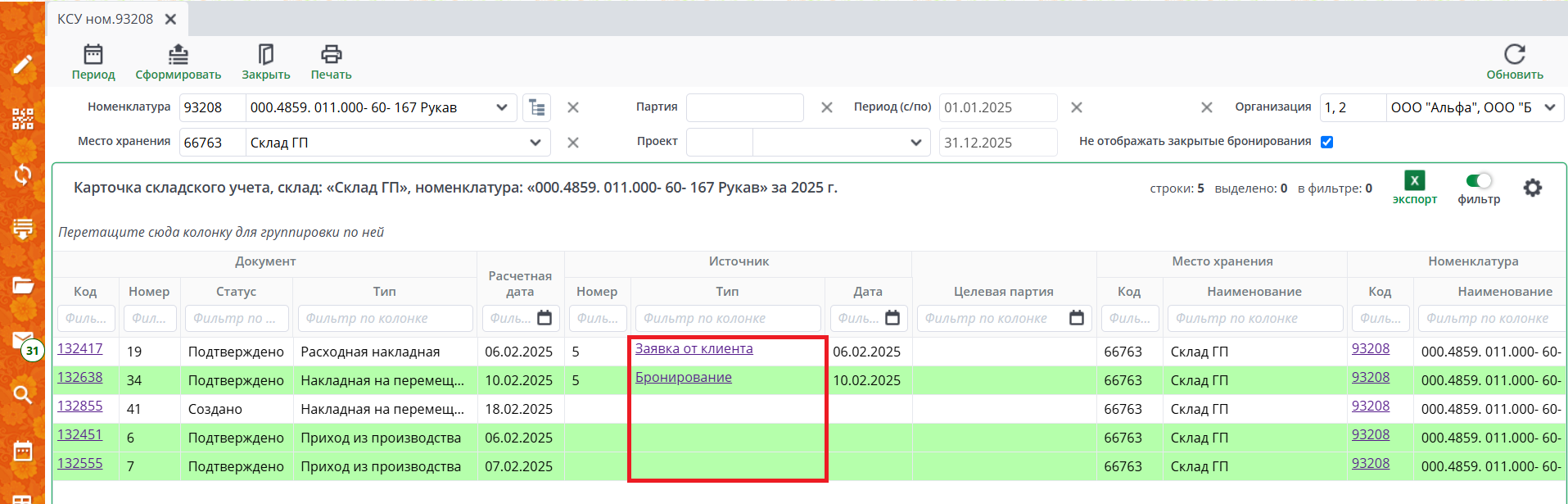Open the 'Заявка от клиента' source link

click(694, 349)
